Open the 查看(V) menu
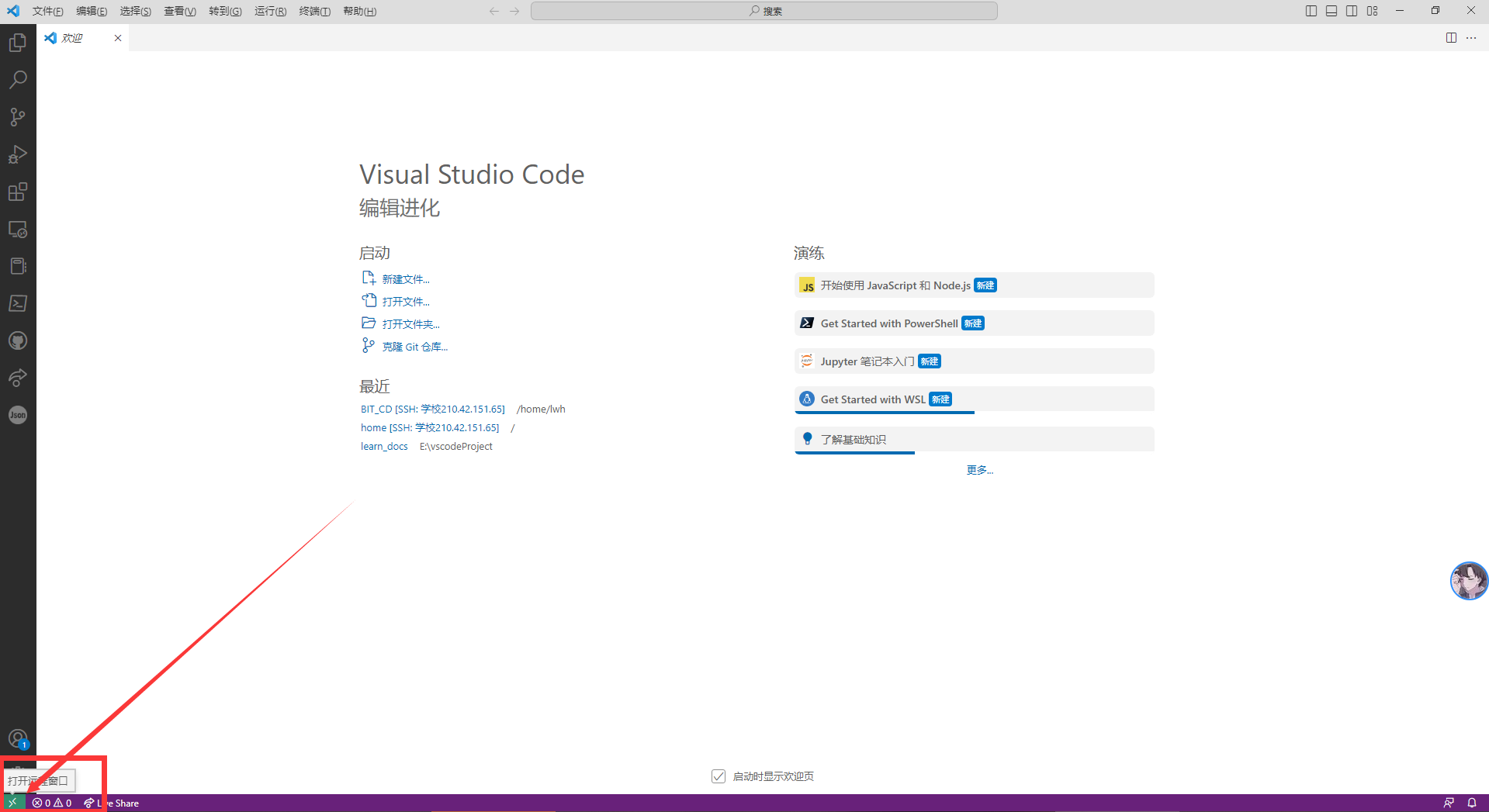1489x812 pixels. [x=179, y=11]
